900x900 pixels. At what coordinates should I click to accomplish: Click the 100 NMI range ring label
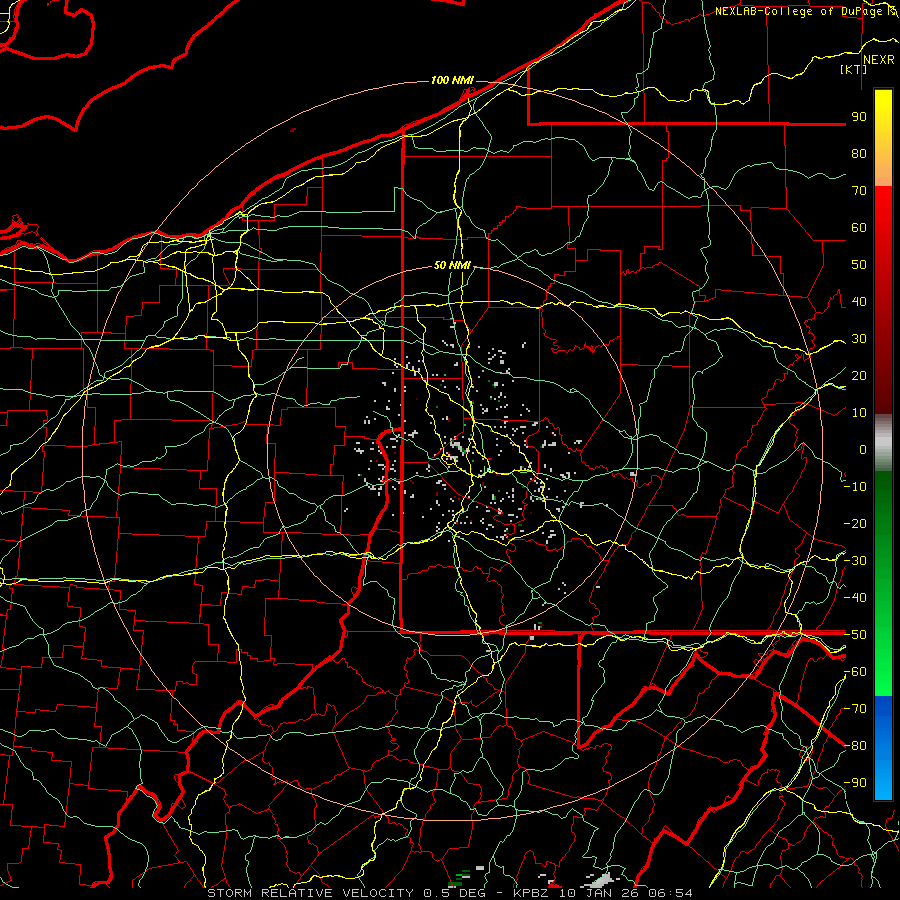click(x=452, y=80)
